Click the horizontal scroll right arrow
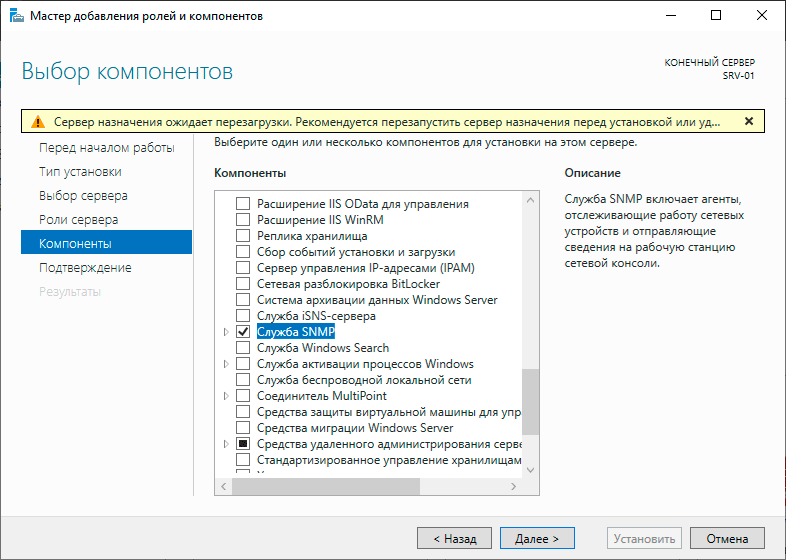The height and width of the screenshot is (560, 786). [515, 485]
